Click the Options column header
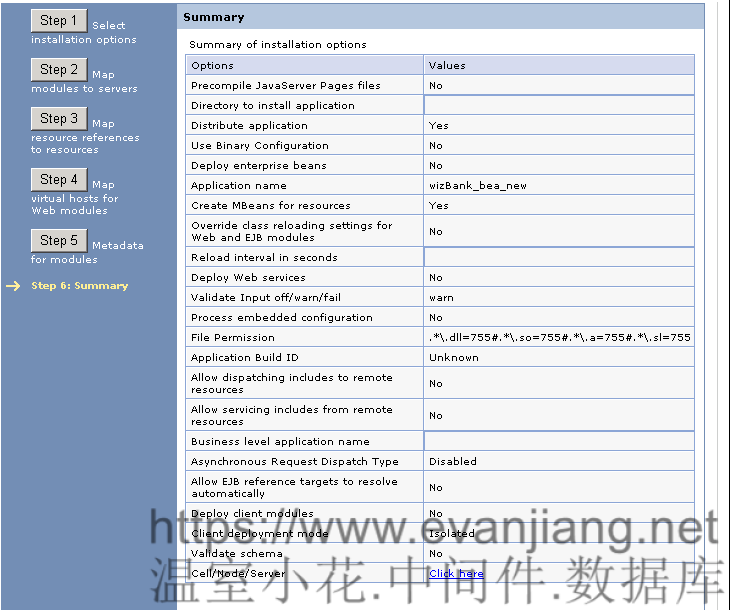The image size is (730, 610). point(212,66)
